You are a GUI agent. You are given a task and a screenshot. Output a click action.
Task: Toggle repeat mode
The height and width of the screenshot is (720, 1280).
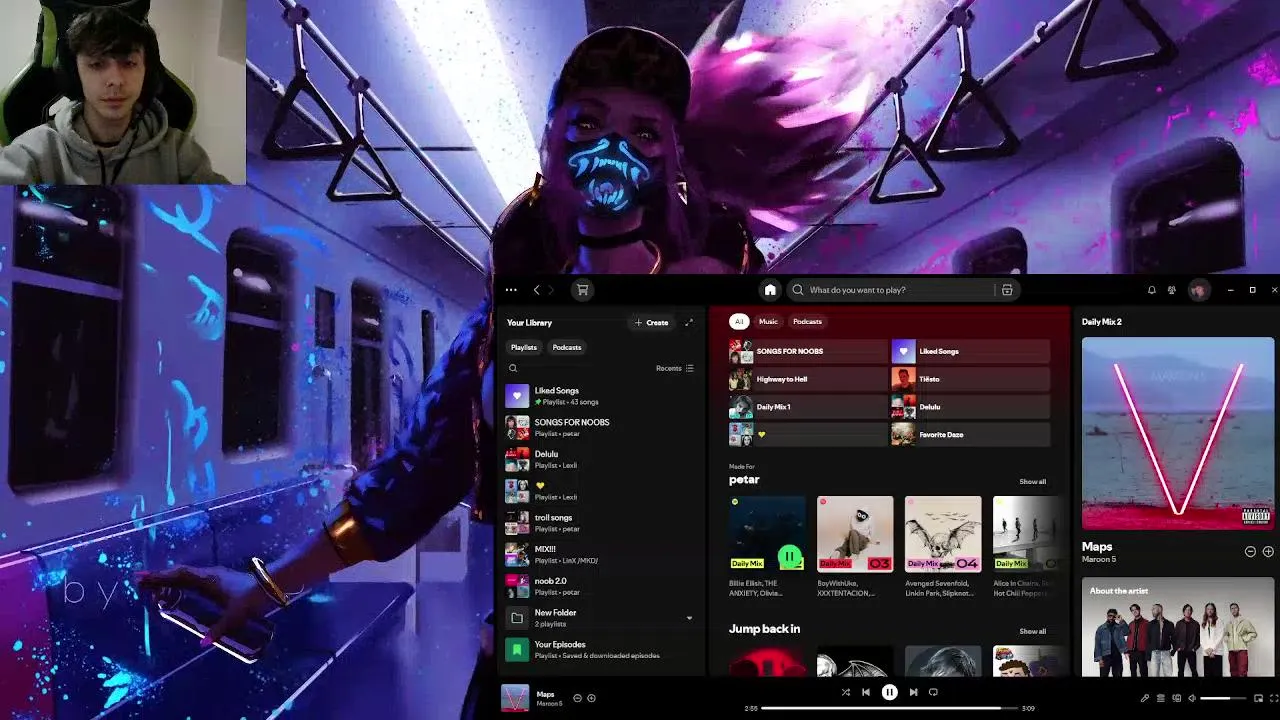tap(933, 692)
